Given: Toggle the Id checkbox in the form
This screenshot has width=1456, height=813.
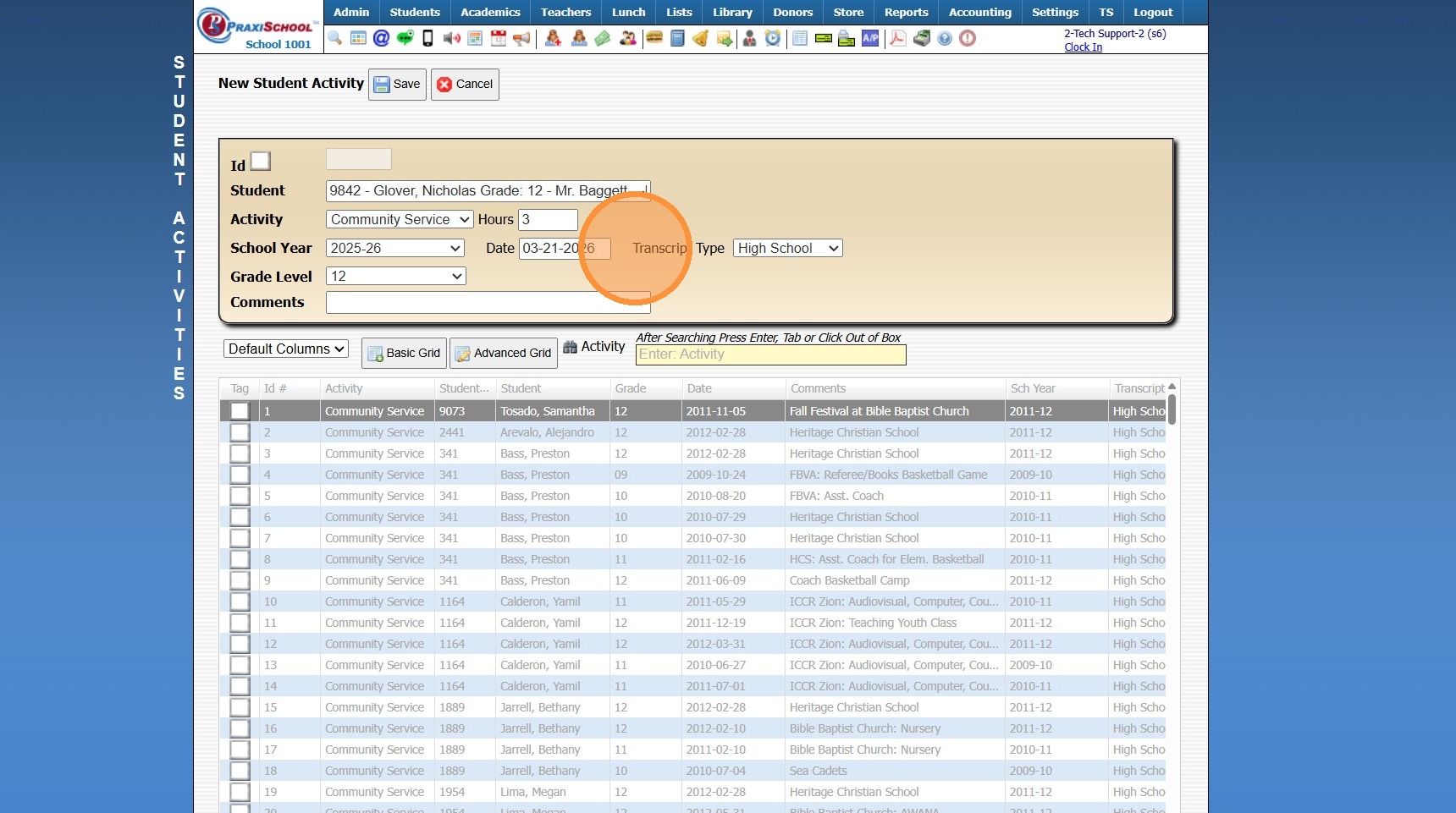Looking at the screenshot, I should (261, 161).
